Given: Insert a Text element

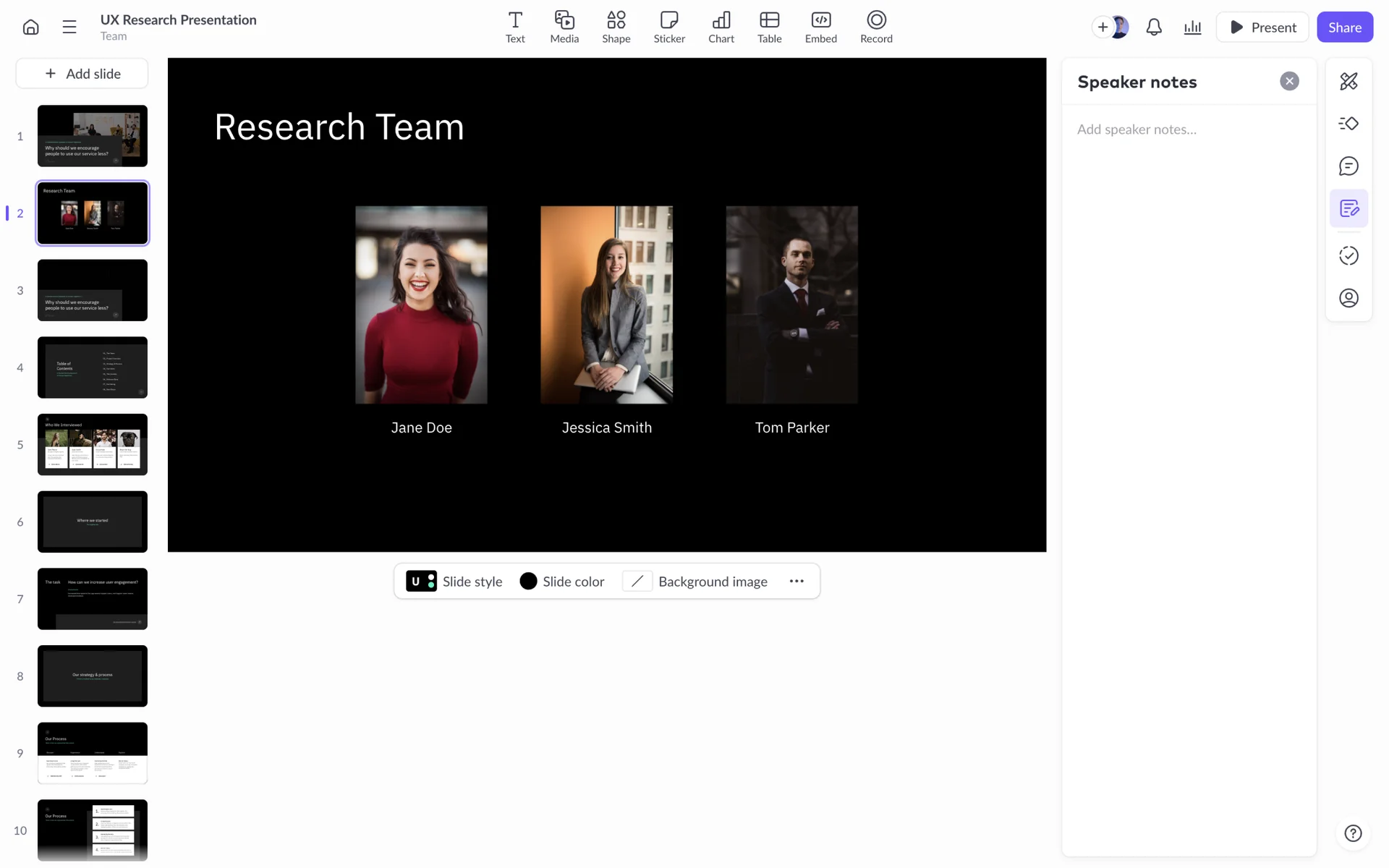Looking at the screenshot, I should point(515,27).
